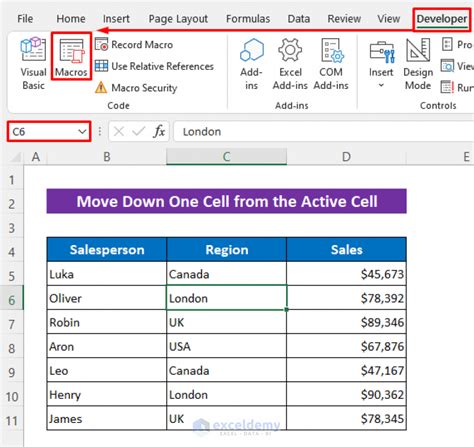
Task: Select column B header
Action: click(x=107, y=157)
